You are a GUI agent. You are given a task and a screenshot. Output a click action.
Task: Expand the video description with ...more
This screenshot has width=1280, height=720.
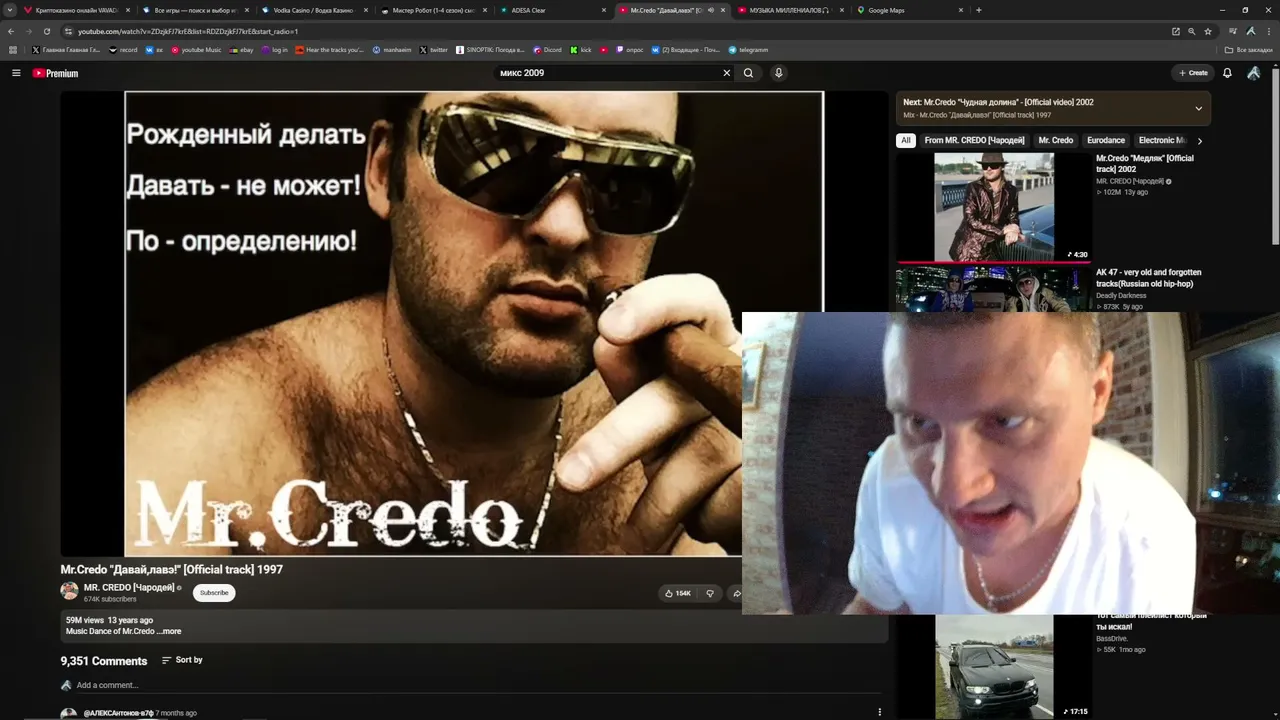click(171, 632)
